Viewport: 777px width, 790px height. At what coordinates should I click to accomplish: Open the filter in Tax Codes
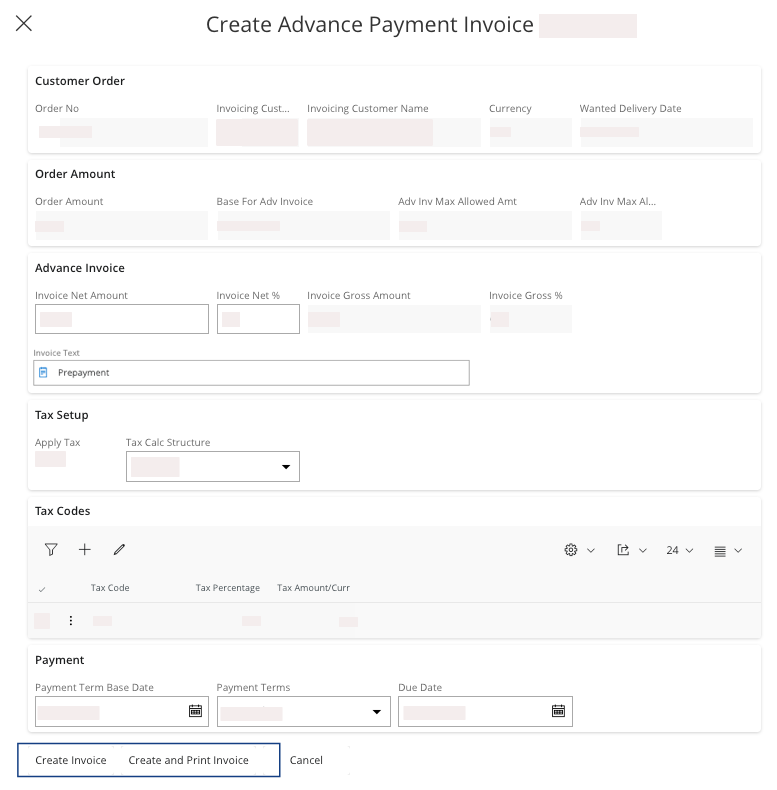(51, 550)
